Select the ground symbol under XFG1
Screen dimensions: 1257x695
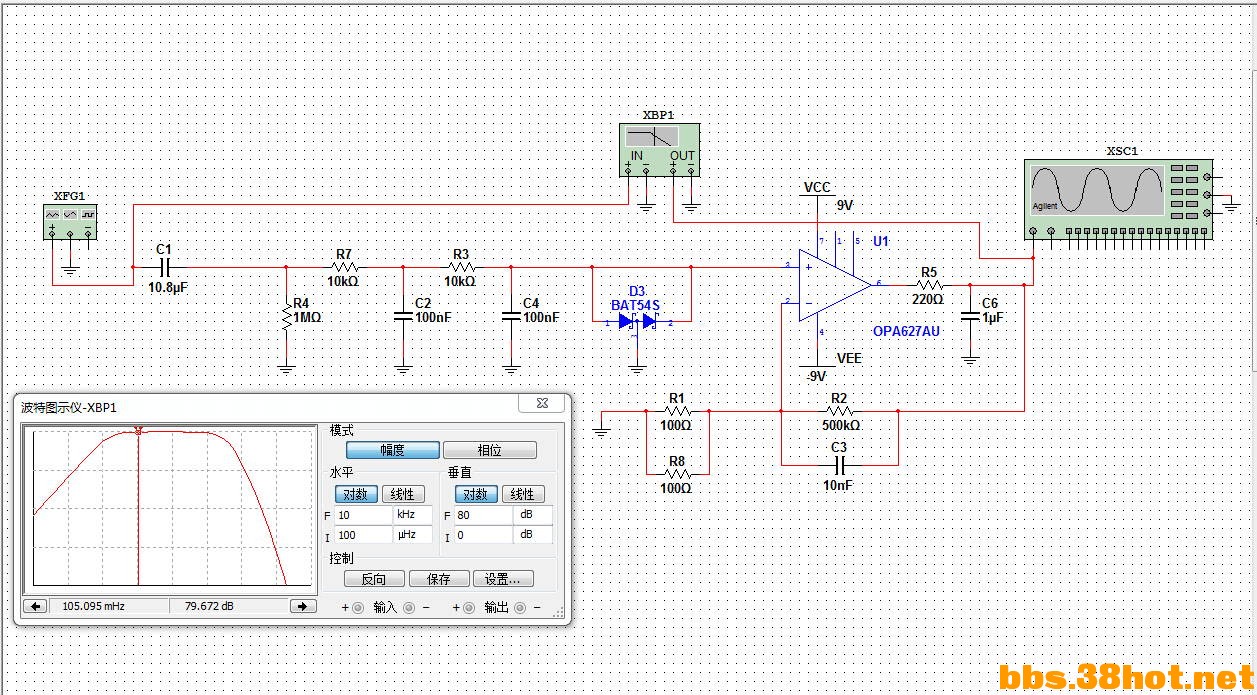click(x=69, y=268)
